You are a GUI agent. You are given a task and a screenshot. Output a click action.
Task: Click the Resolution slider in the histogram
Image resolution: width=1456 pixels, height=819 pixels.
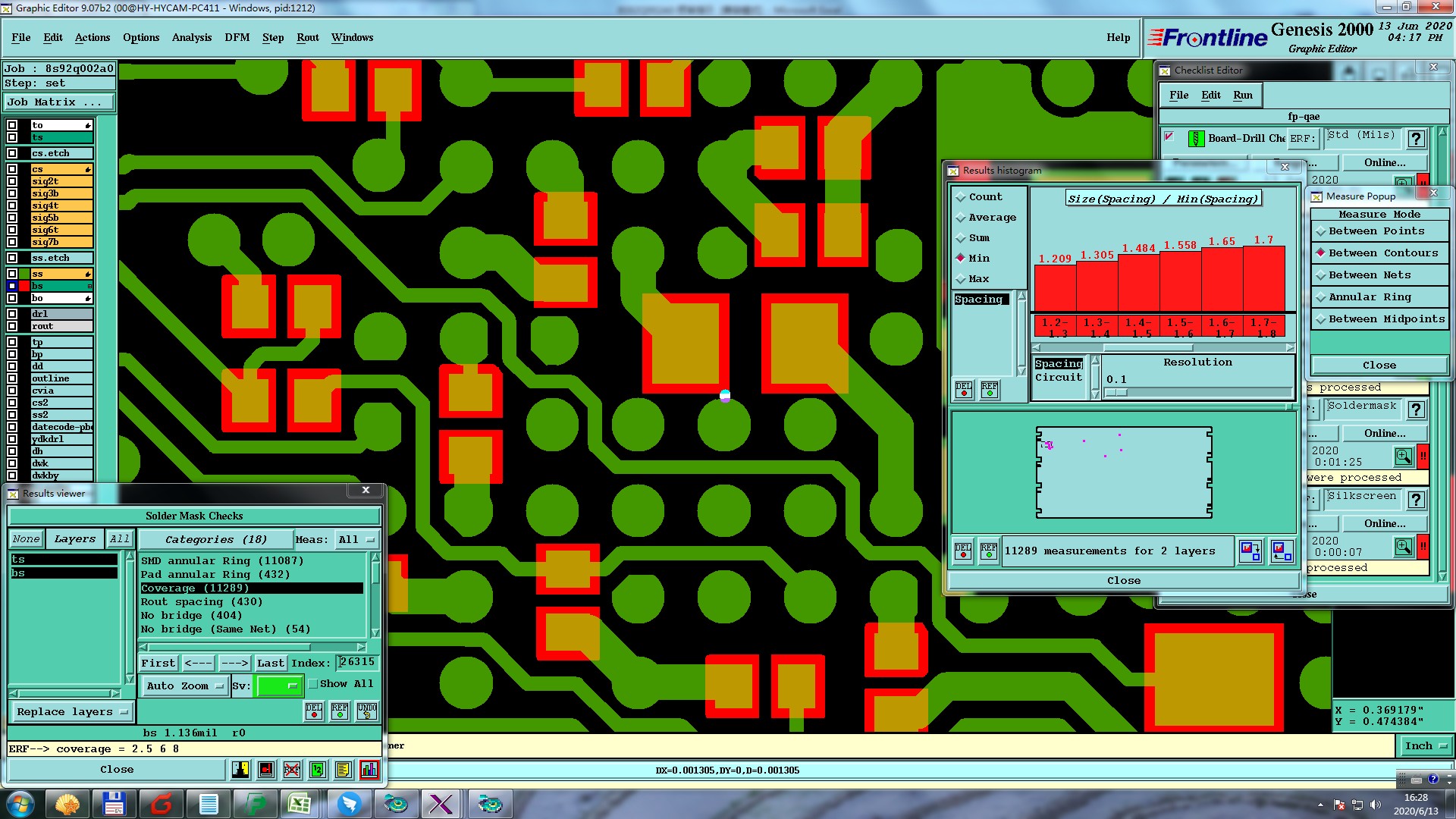point(1198,393)
